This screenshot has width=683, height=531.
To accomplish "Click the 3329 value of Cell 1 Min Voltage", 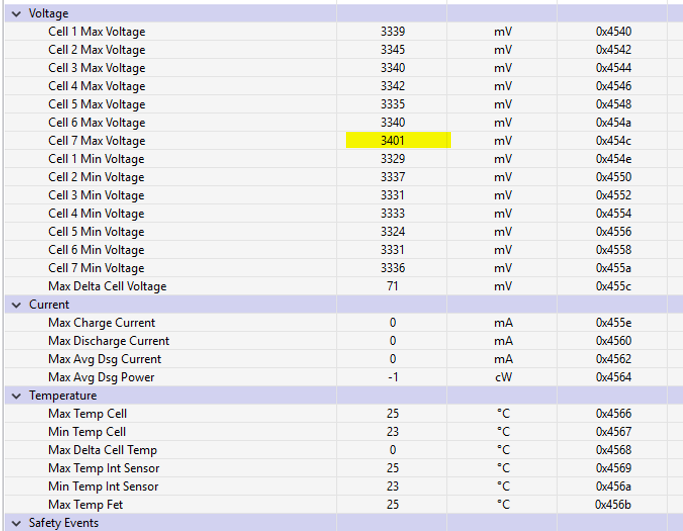I will click(x=392, y=159).
